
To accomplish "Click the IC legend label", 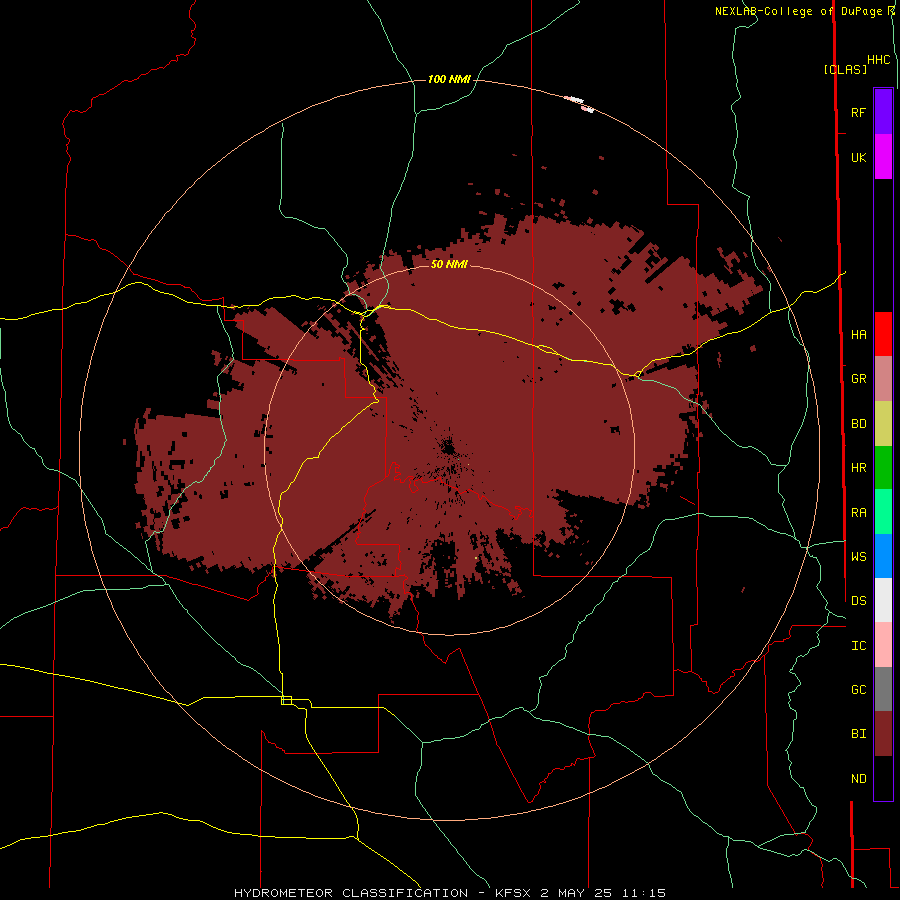I will point(858,646).
